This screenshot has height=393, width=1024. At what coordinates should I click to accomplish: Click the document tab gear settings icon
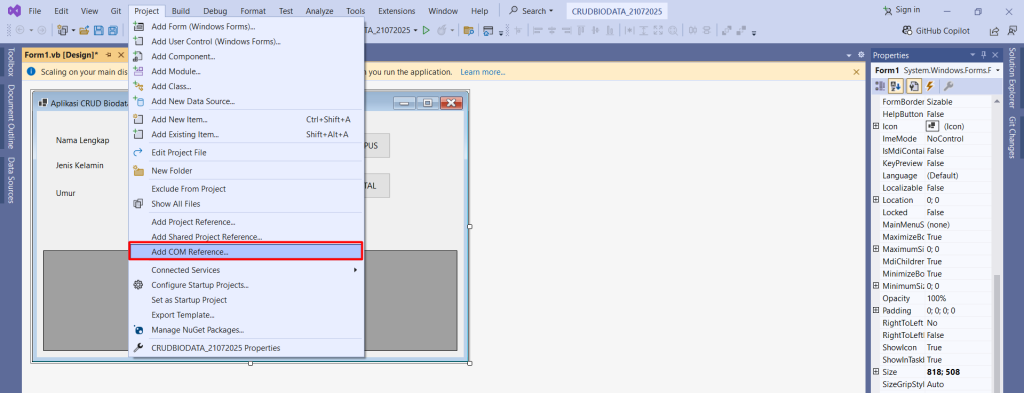(x=861, y=55)
